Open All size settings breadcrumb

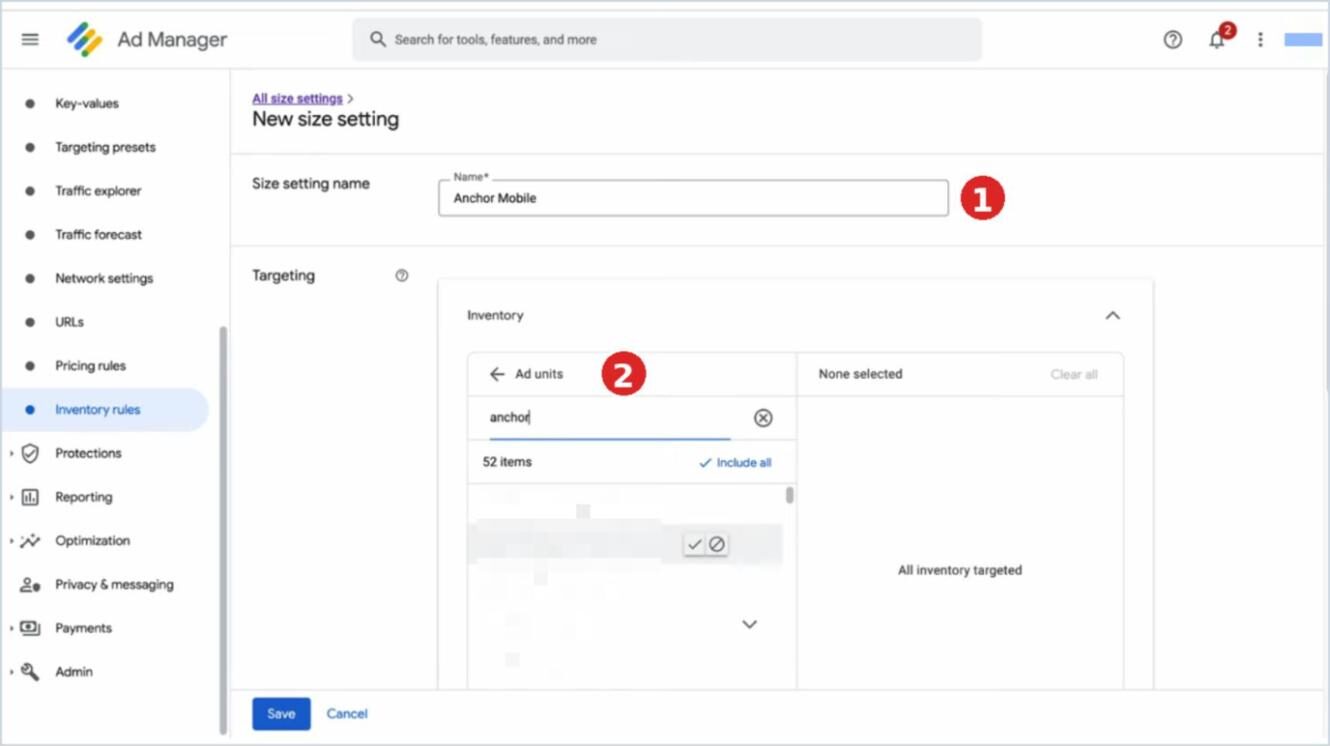[x=297, y=98]
